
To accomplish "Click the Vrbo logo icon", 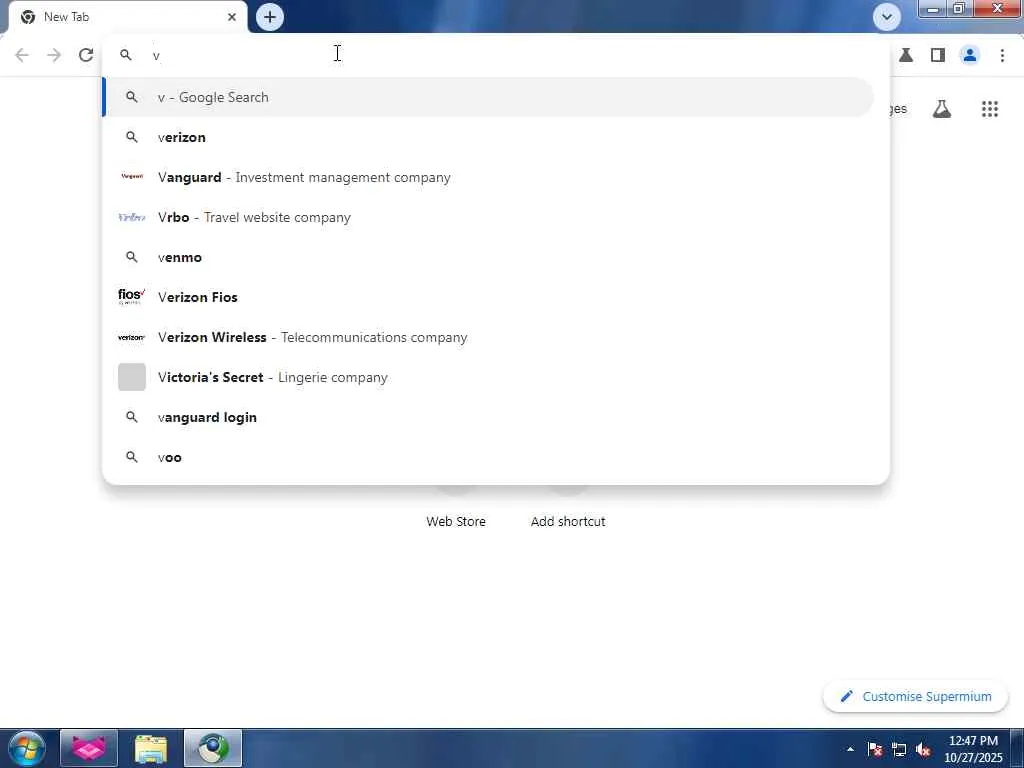I will click(132, 217).
